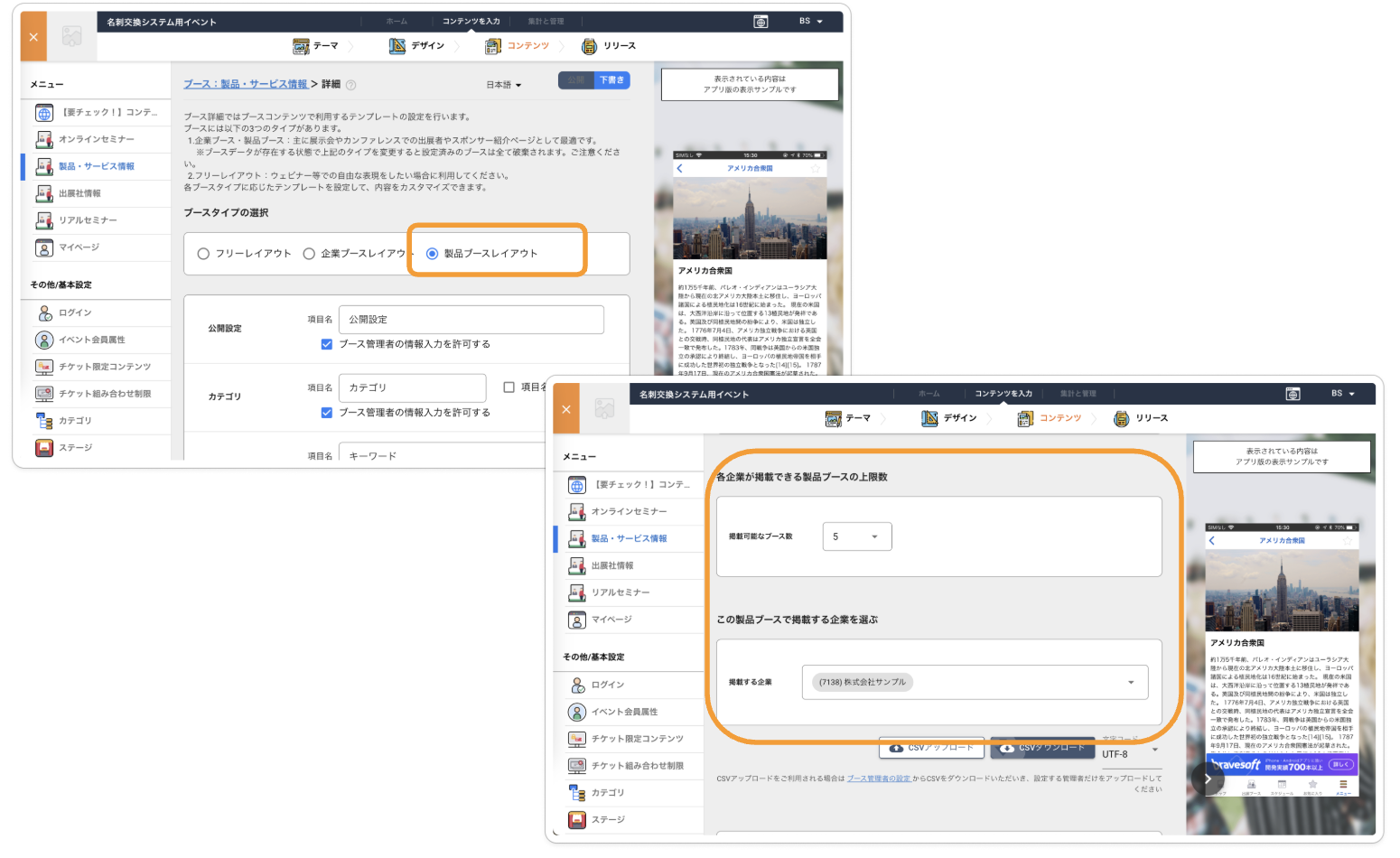Click the 公開設定 item name input field
This screenshot has width=1400, height=858.
coord(471,320)
